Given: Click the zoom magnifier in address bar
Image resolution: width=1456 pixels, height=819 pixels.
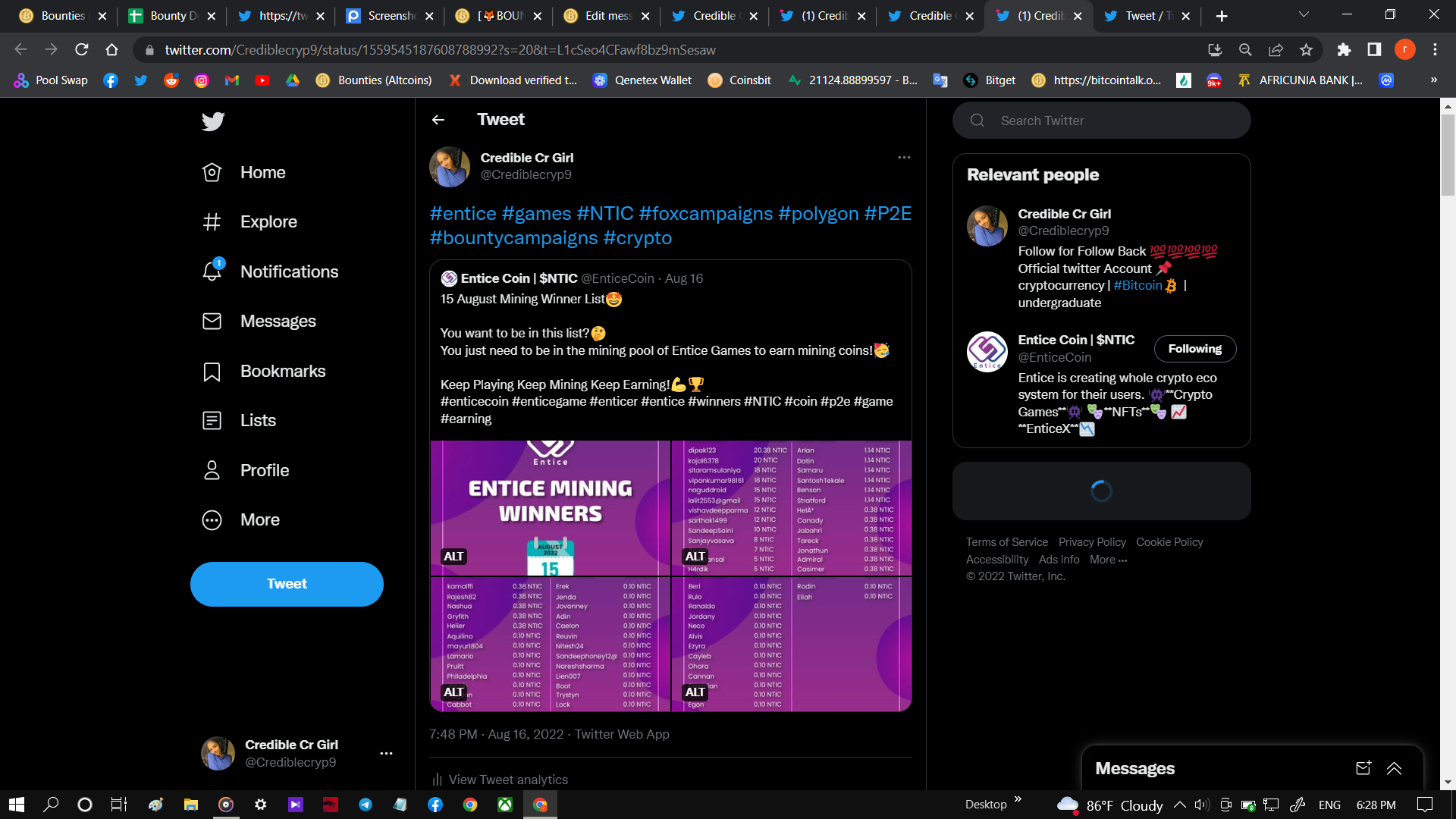Looking at the screenshot, I should (1245, 49).
